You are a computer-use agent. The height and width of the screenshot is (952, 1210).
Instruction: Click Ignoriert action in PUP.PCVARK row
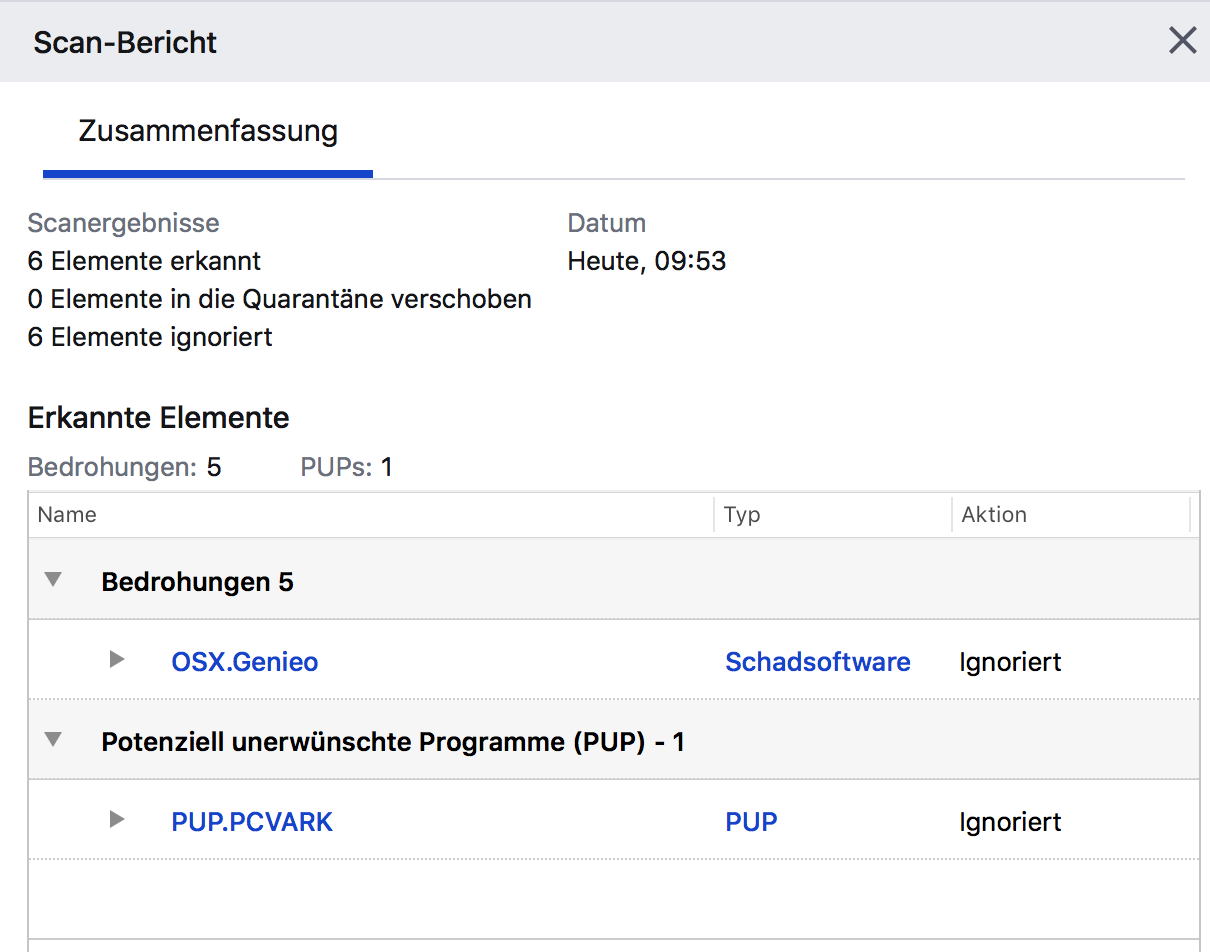(1010, 822)
